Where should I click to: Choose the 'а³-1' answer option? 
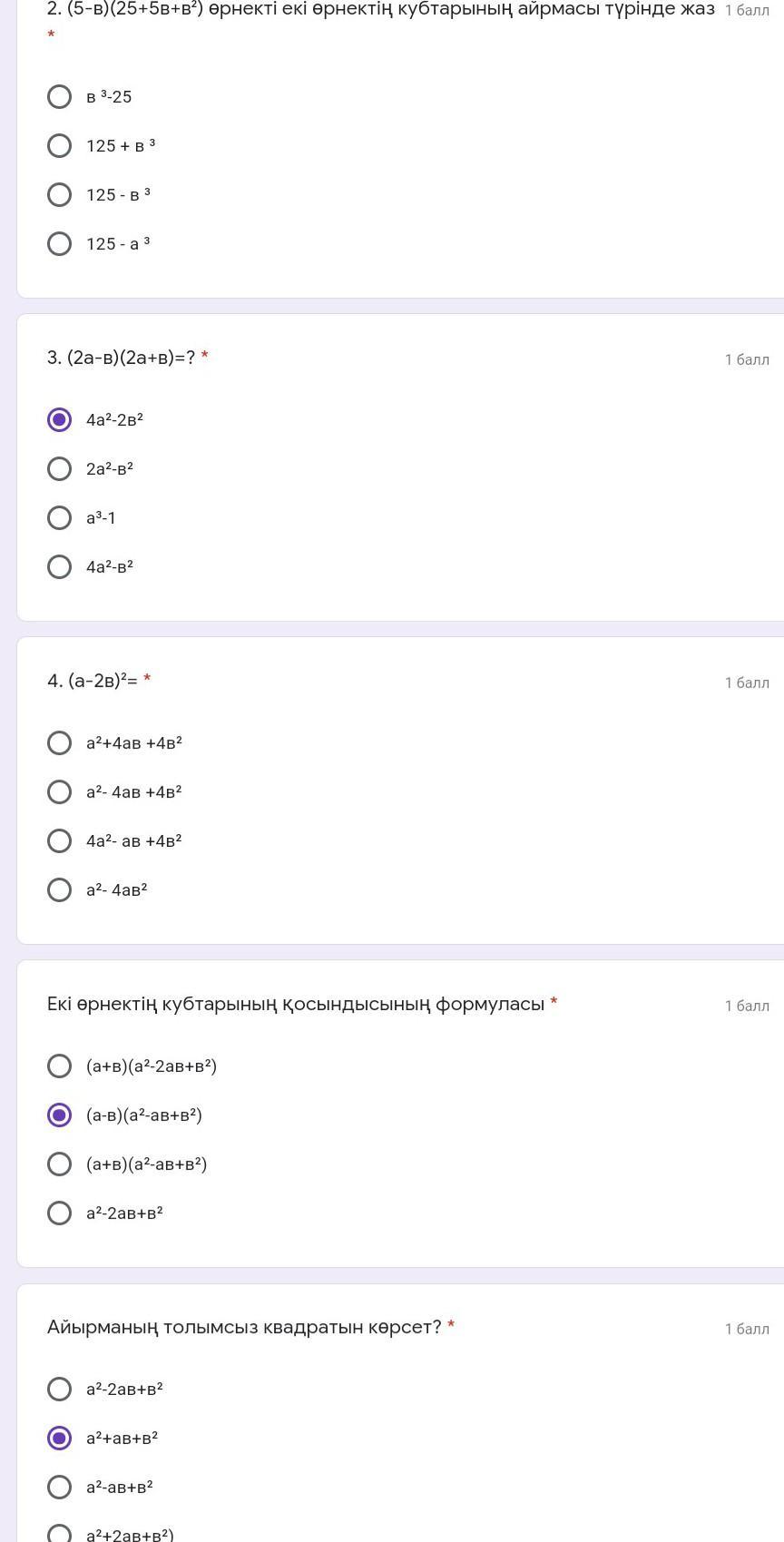[x=59, y=518]
